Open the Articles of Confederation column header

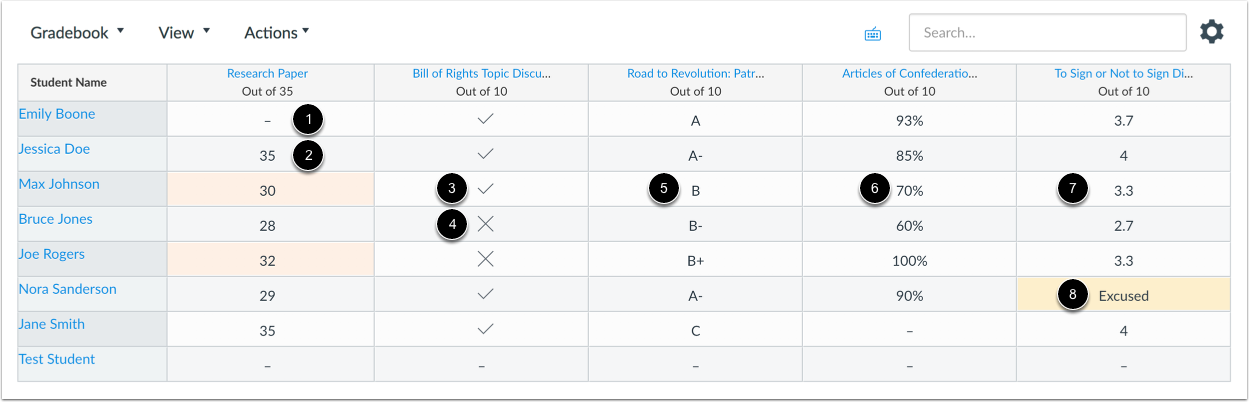tap(910, 74)
